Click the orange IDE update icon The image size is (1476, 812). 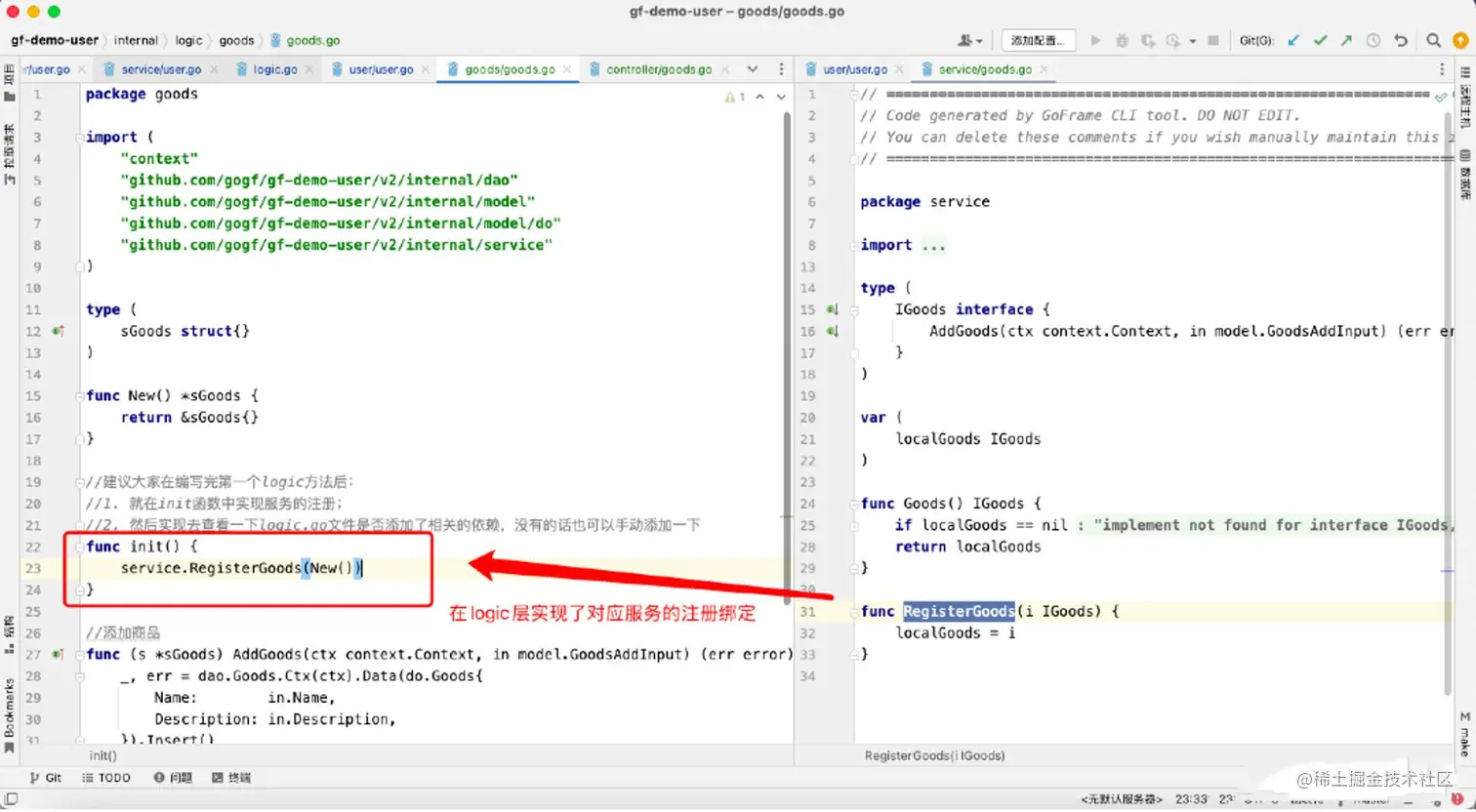tap(1460, 40)
